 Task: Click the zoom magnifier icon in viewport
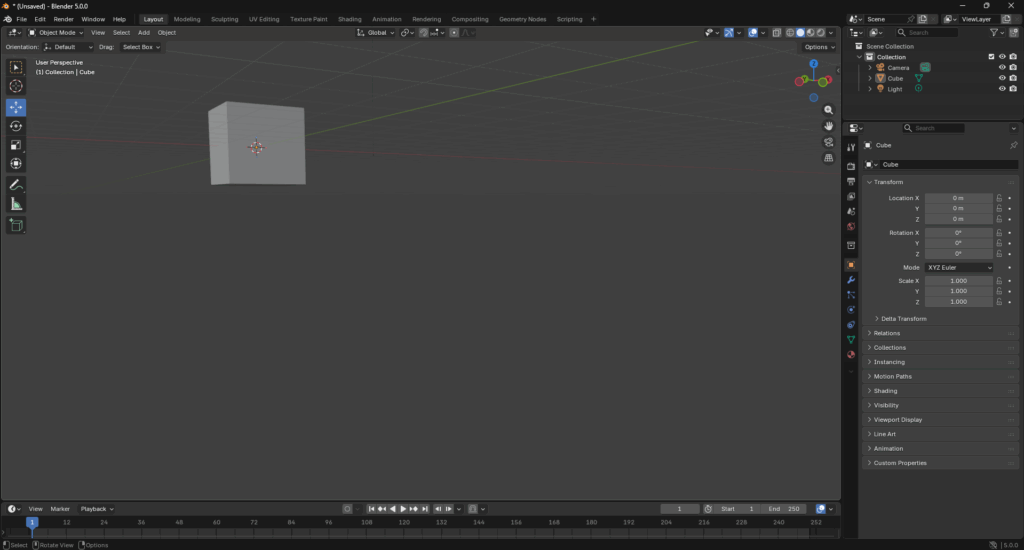click(829, 110)
